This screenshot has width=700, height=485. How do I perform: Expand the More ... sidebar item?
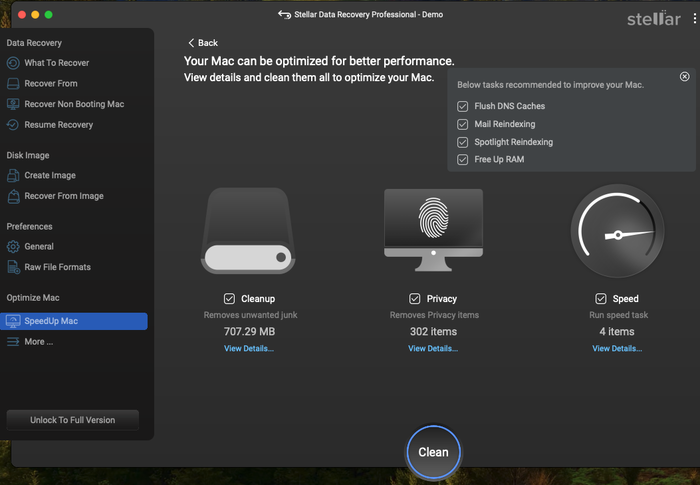[x=38, y=342]
